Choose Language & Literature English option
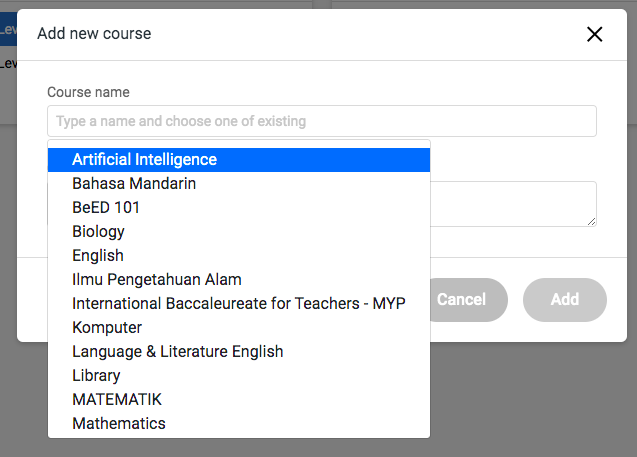This screenshot has width=637, height=457. (239, 351)
